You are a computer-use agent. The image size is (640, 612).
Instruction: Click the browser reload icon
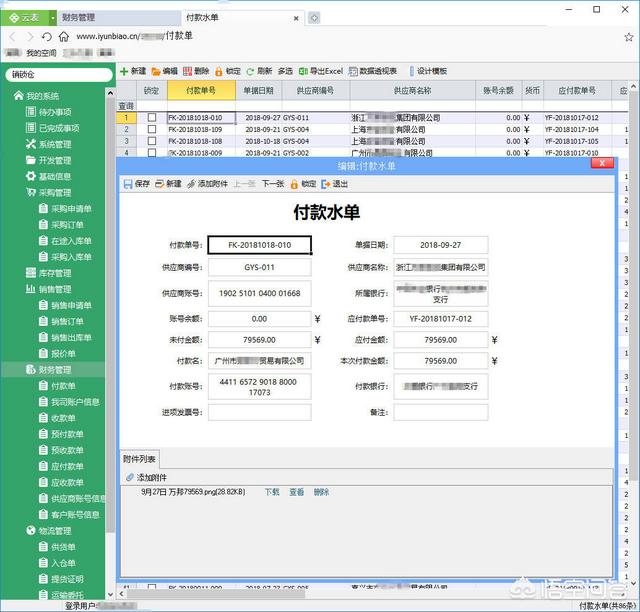coord(47,37)
